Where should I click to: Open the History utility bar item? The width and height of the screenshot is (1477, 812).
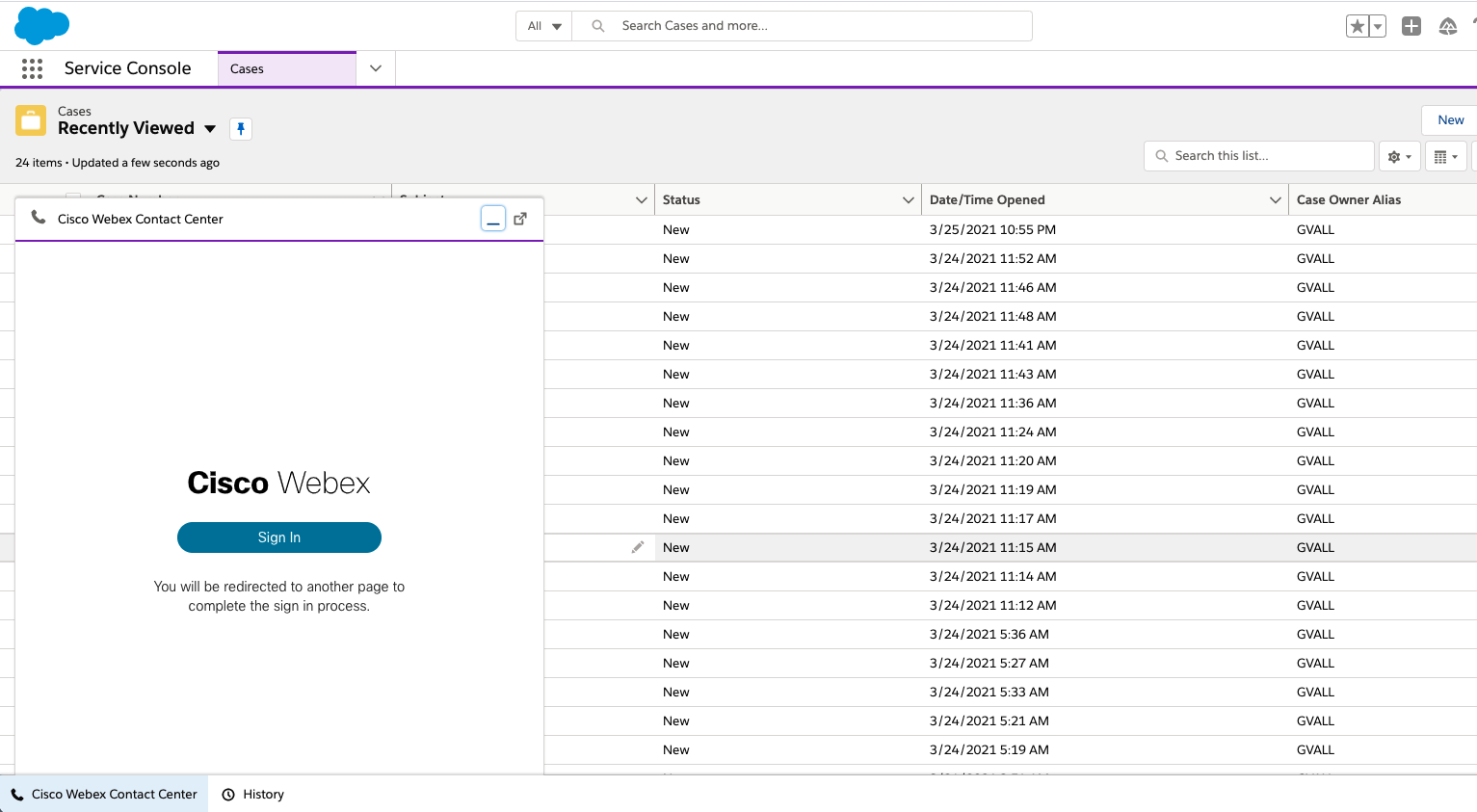click(253, 795)
